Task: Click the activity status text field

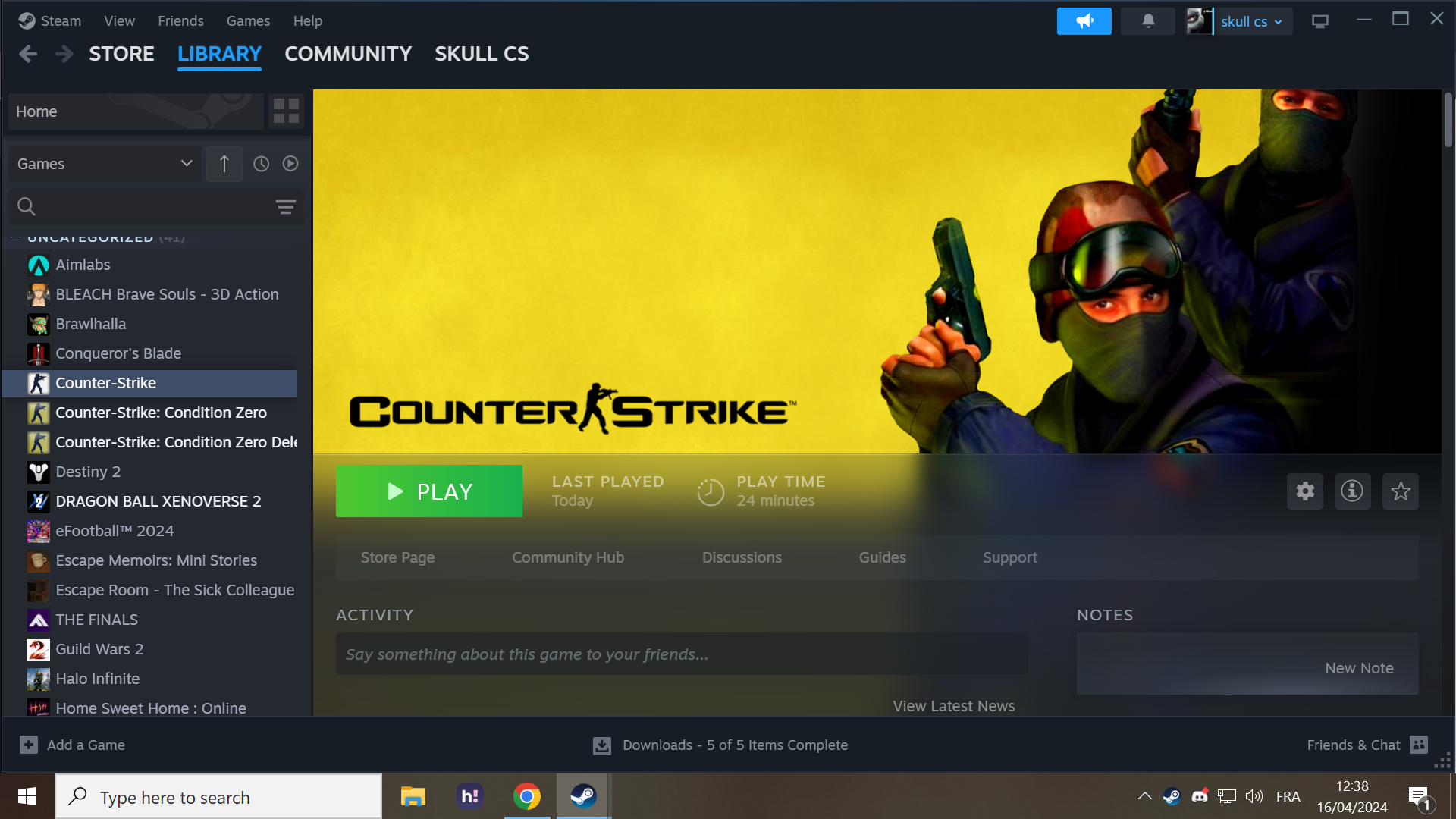Action: pos(681,654)
